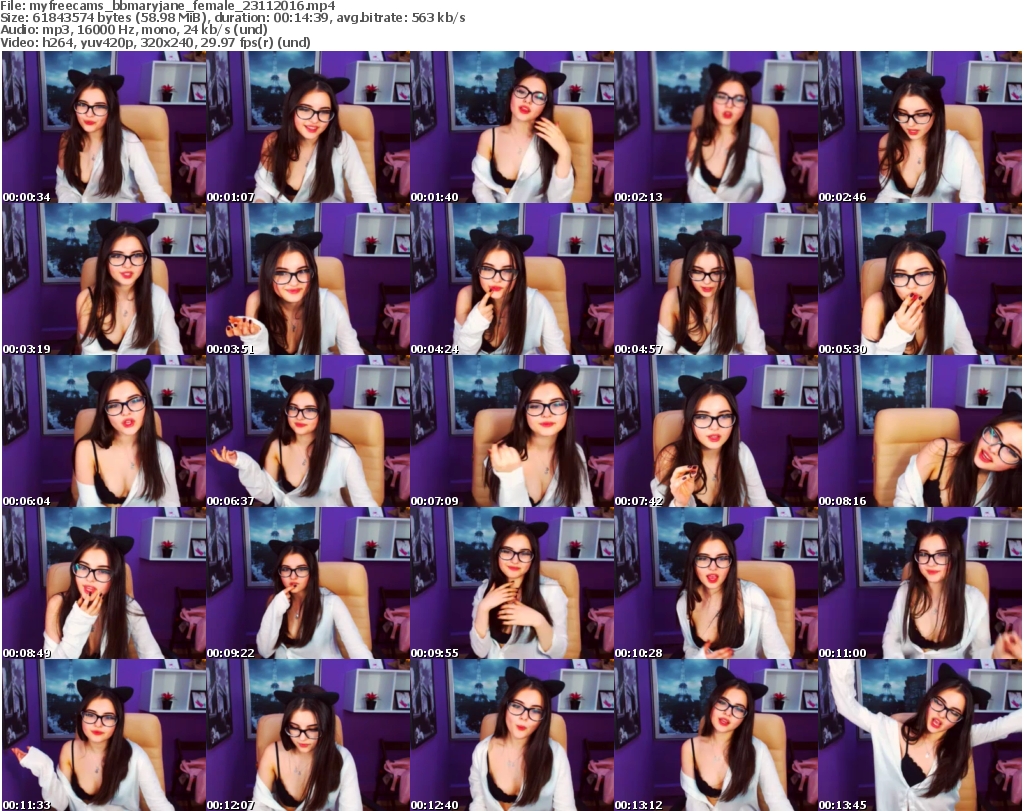Image resolution: width=1024 pixels, height=811 pixels.
Task: Select the thumbnail frame stamped 00:12:40
Action: [512, 735]
